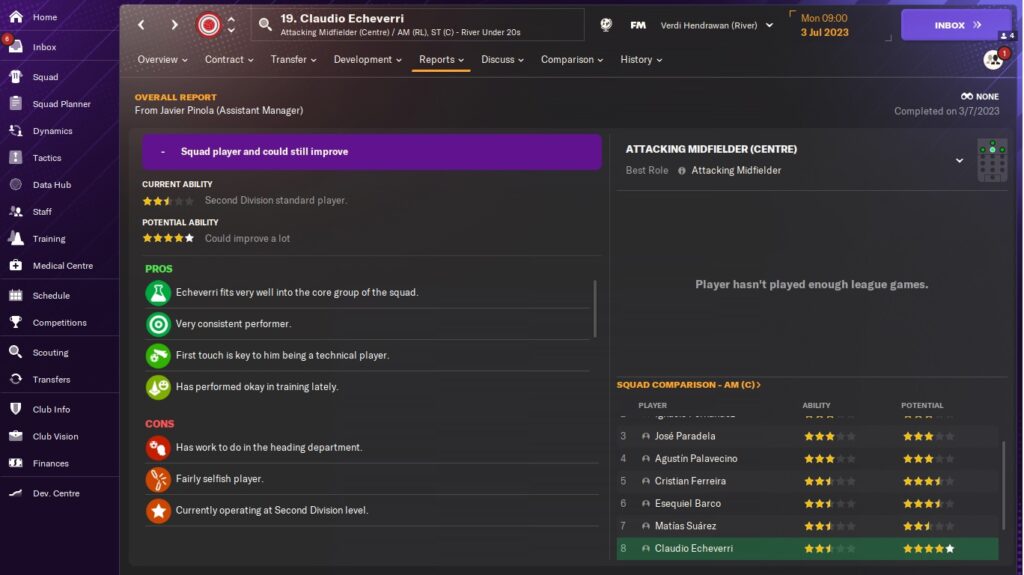Click the River Plate club badge
Image resolution: width=1024 pixels, height=575 pixels.
pos(209,25)
